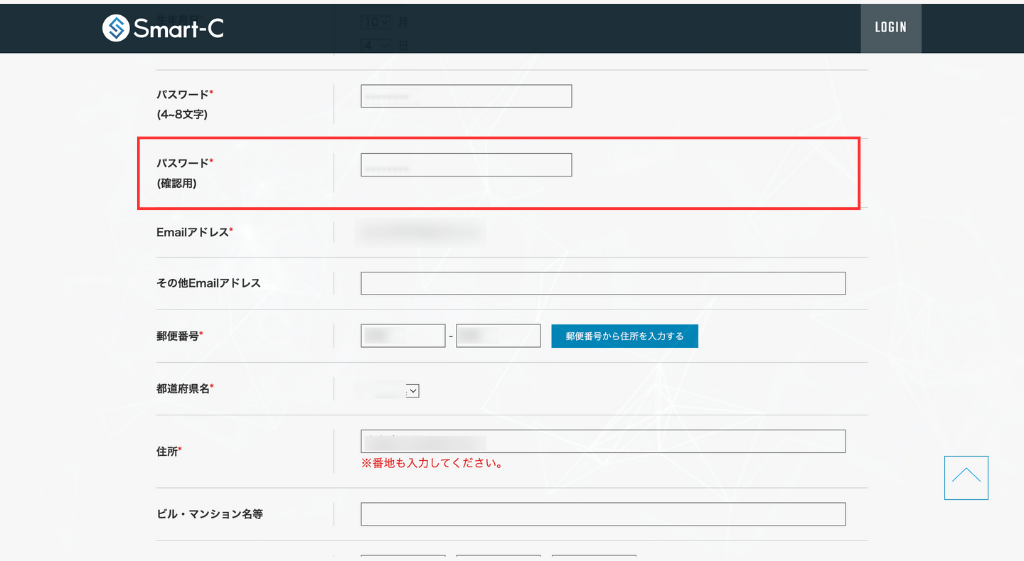Click the Emailアドレス label
1024x561 pixels.
coord(195,232)
